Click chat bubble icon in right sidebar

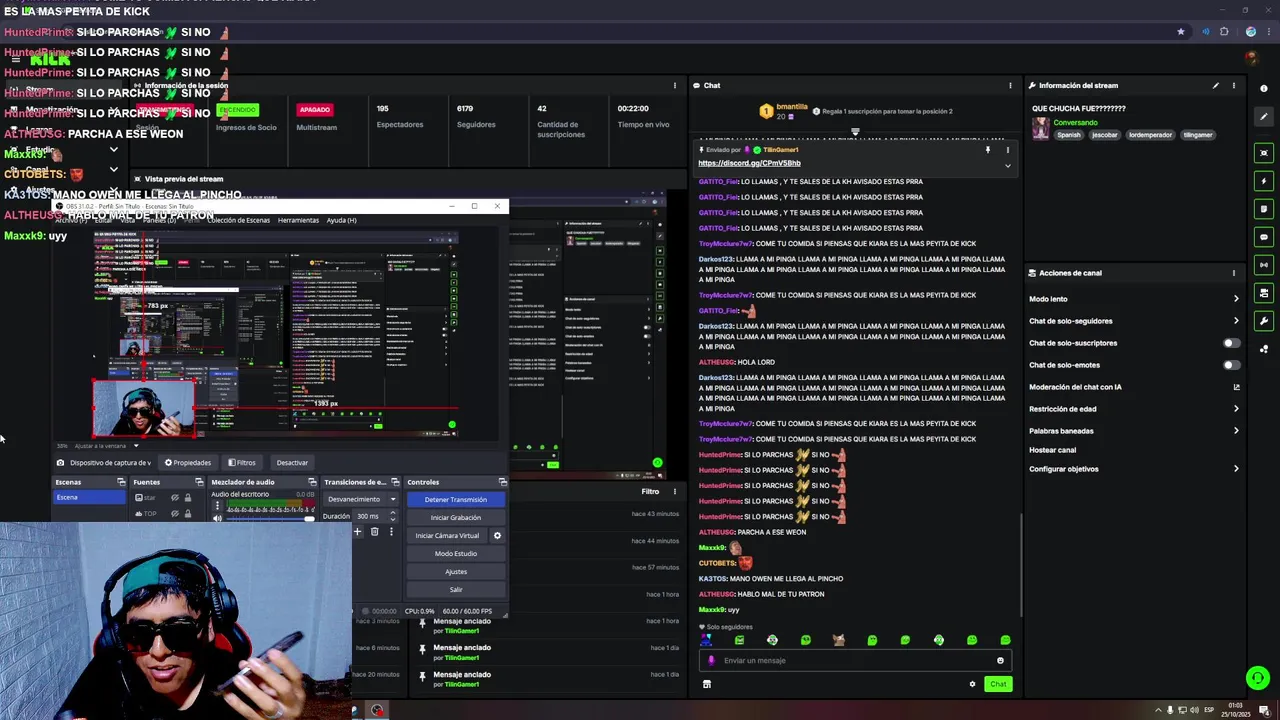(1264, 237)
